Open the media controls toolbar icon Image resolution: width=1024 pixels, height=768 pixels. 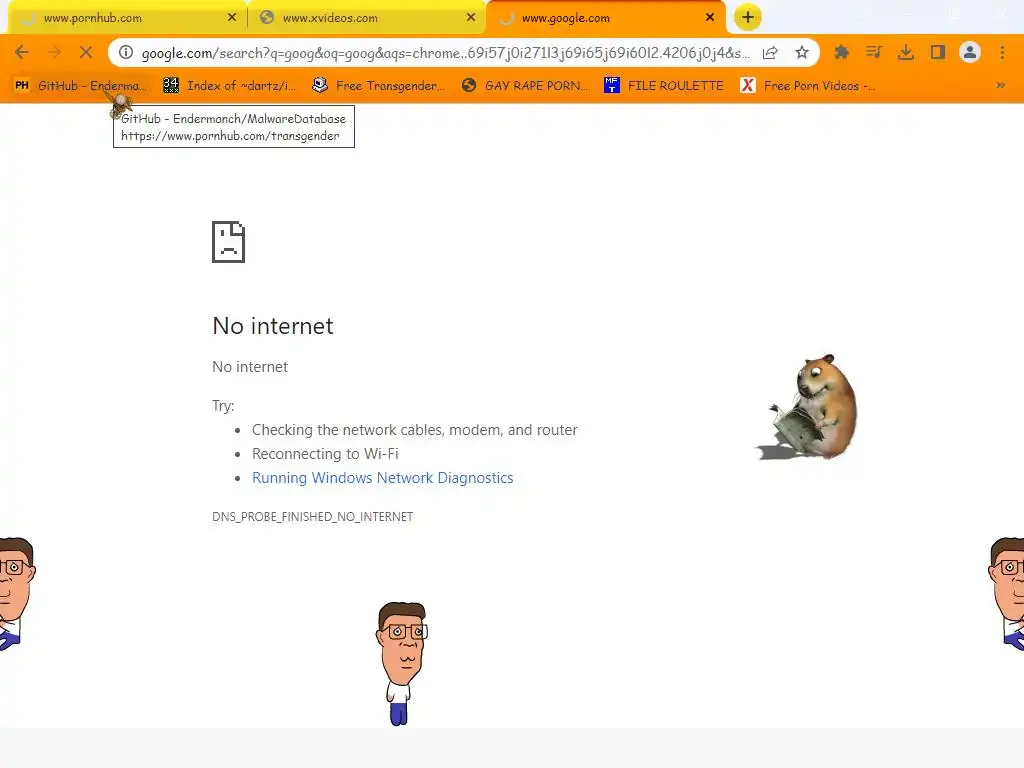(x=873, y=52)
